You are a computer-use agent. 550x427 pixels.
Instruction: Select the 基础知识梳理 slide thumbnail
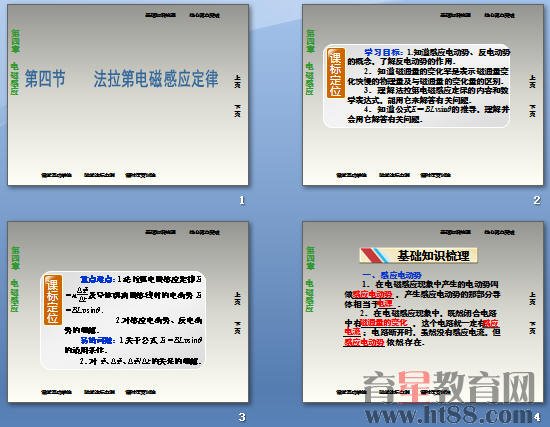pos(423,312)
